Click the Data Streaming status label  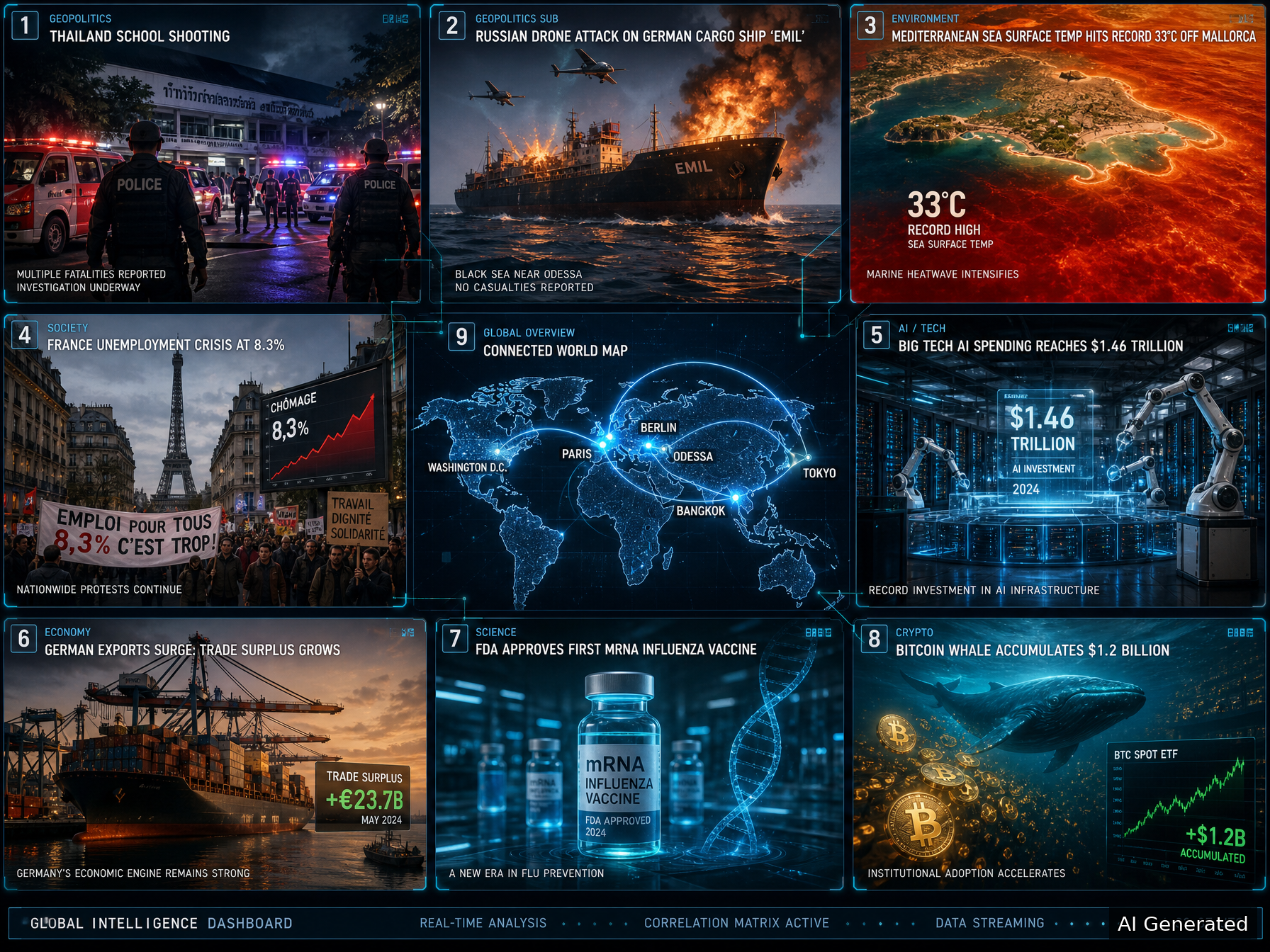pos(990,923)
